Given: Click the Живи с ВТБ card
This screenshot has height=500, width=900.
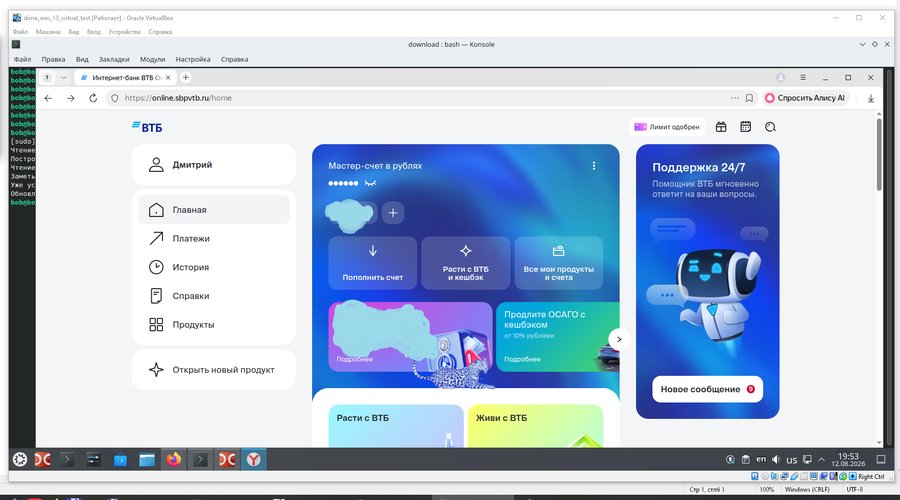Looking at the screenshot, I should 535,426.
